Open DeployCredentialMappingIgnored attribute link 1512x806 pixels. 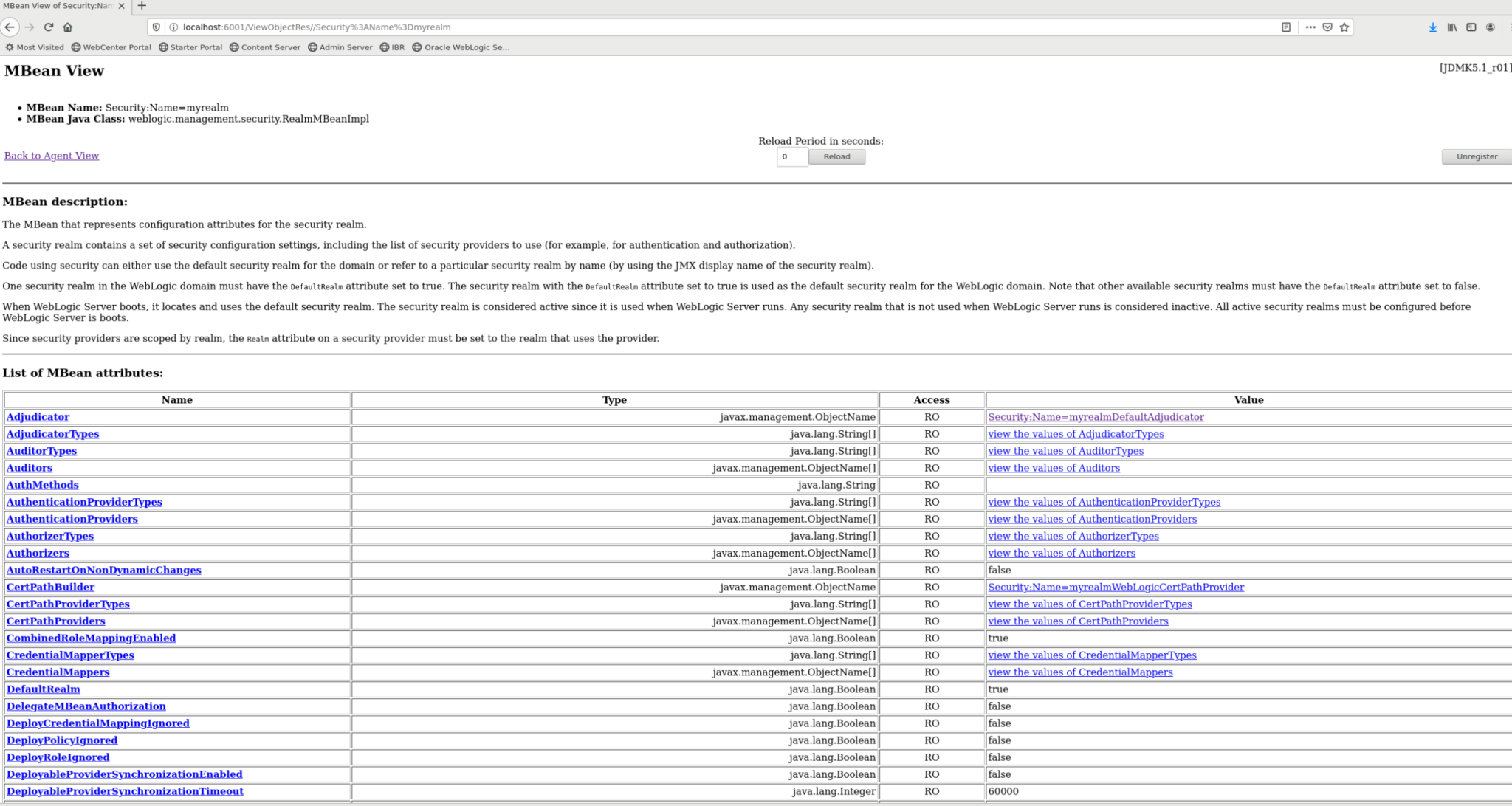(x=98, y=723)
